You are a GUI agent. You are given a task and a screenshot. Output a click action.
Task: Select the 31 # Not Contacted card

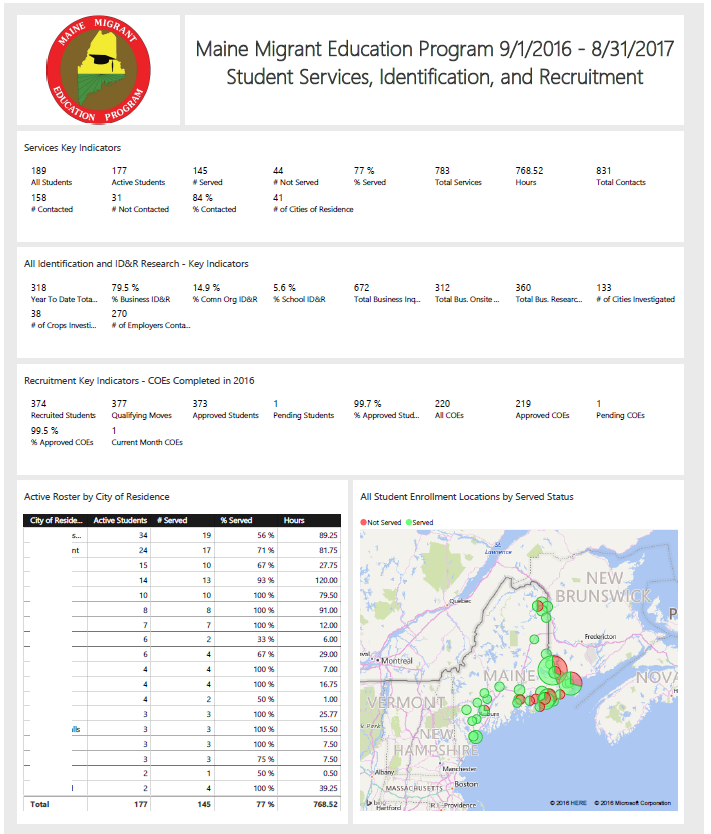tap(140, 203)
